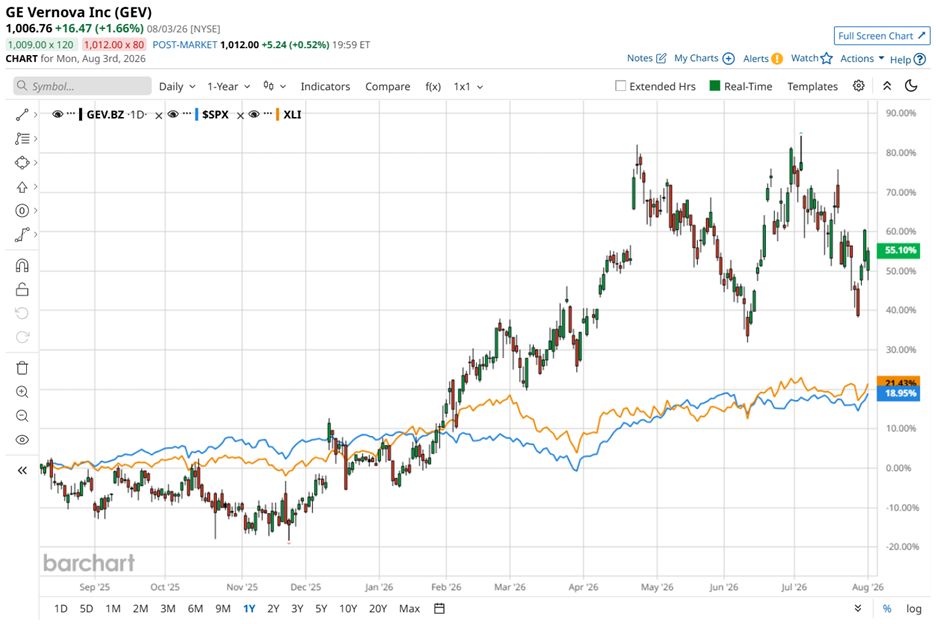
Task: Open chart settings gear
Action: click(x=858, y=86)
